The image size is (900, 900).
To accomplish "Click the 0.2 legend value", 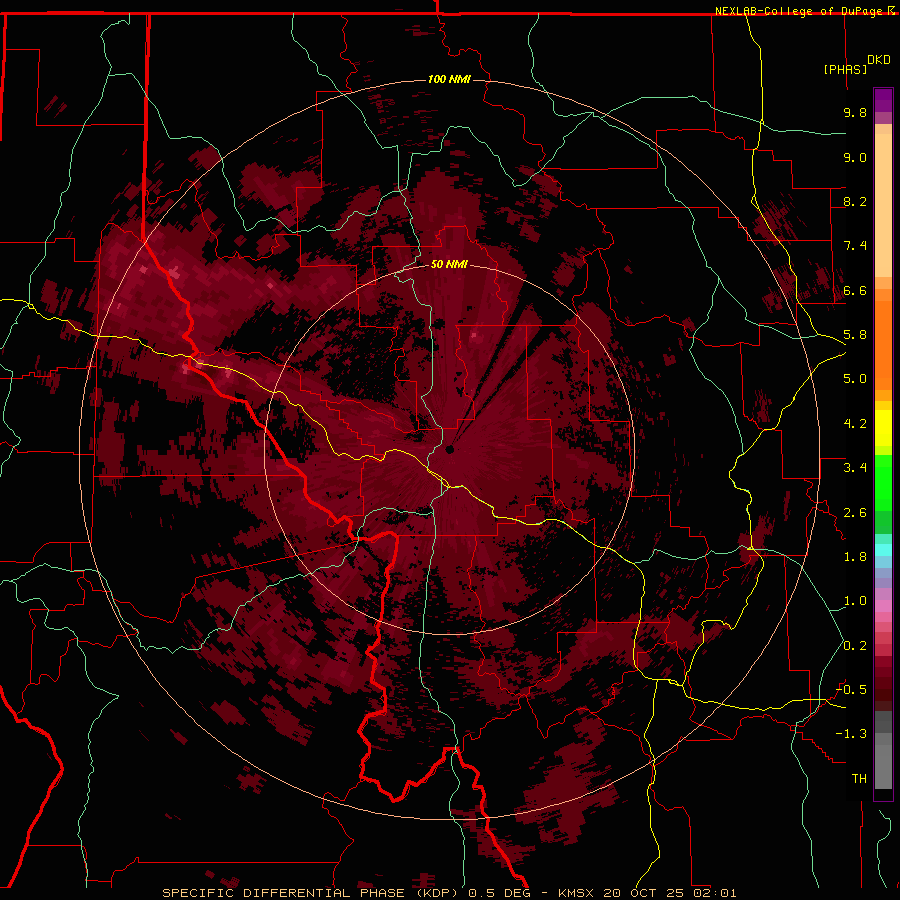I will [x=855, y=646].
